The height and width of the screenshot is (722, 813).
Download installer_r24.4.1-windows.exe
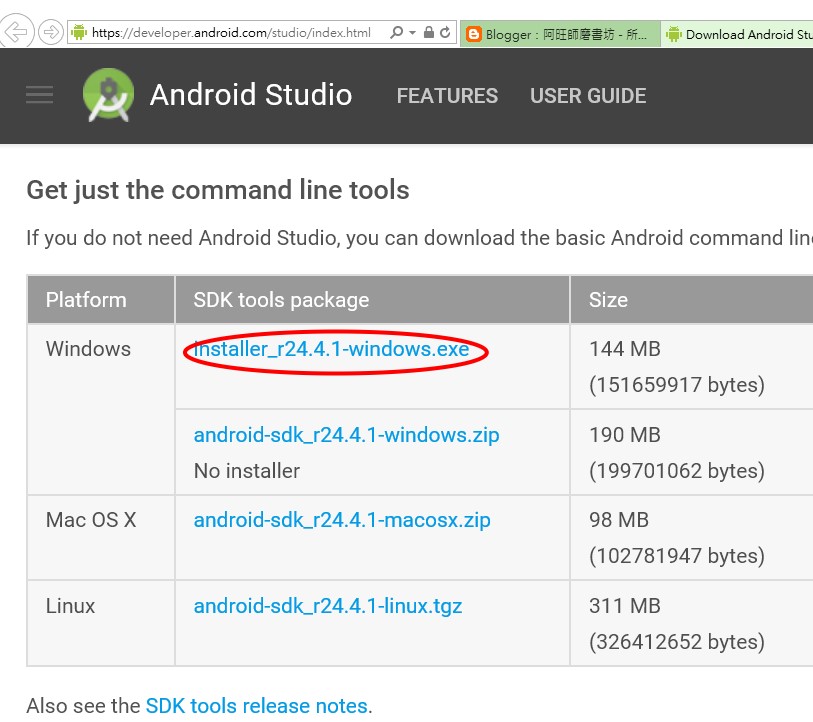pos(332,349)
